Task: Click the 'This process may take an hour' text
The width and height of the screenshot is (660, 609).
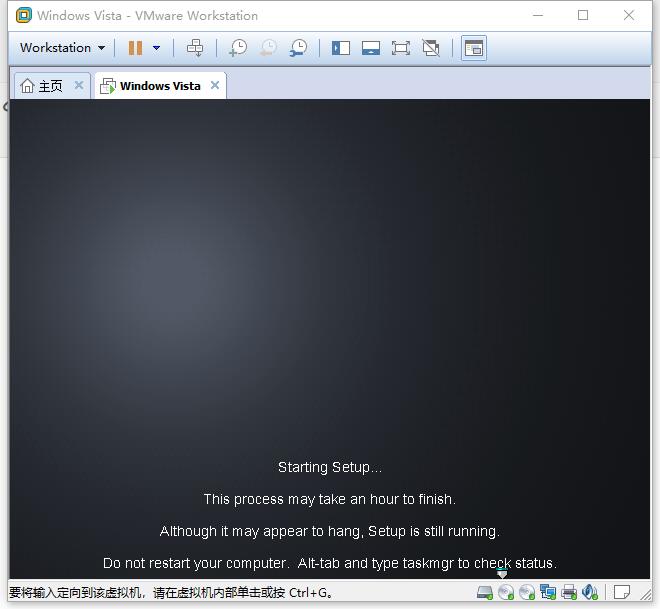Action: click(x=330, y=499)
